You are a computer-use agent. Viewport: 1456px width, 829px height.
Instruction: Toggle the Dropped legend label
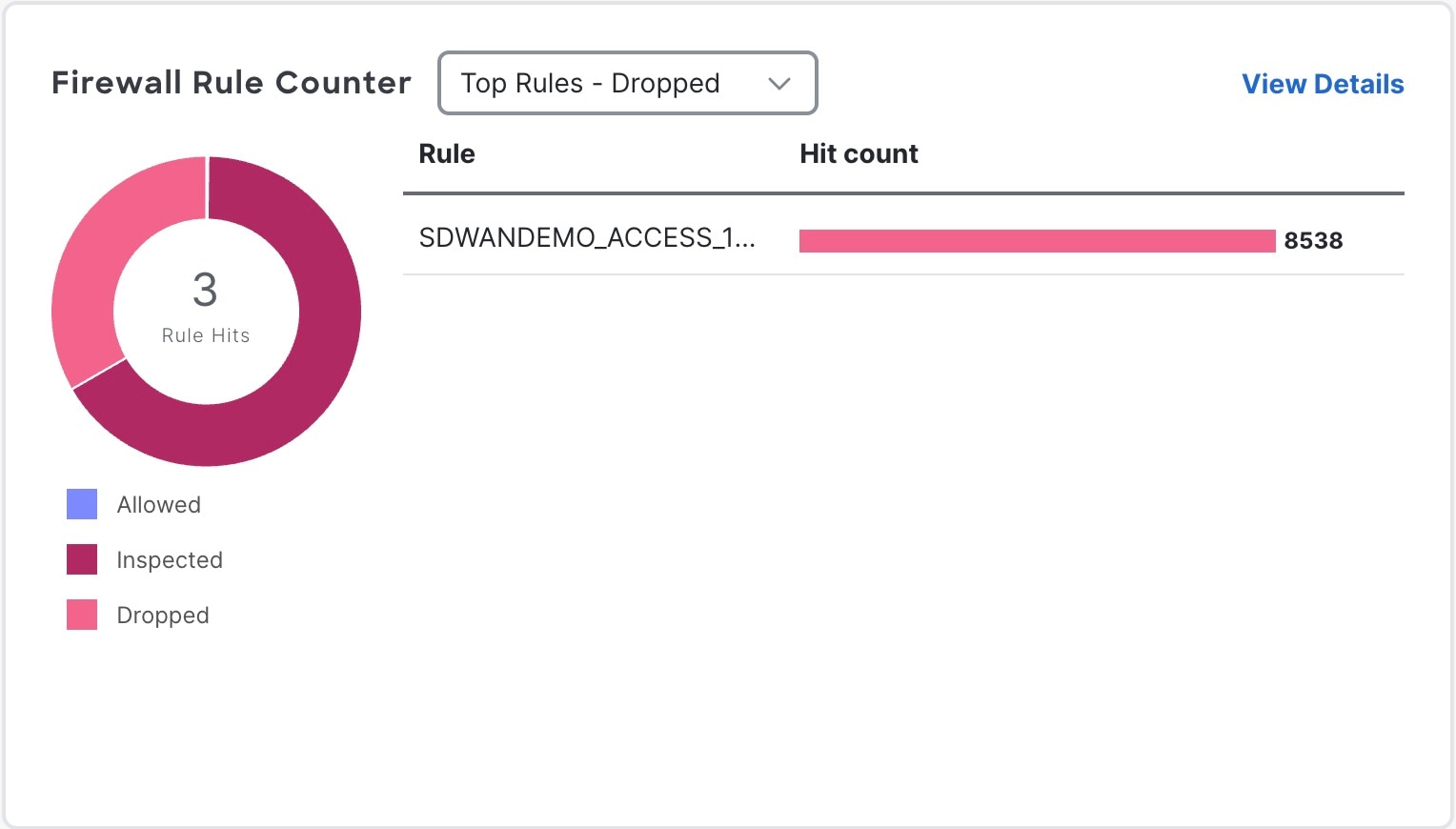coord(163,616)
